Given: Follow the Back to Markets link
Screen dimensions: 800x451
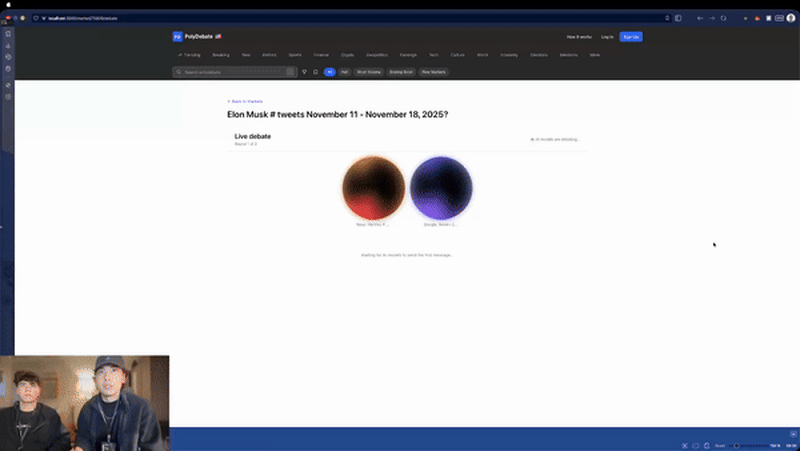Looking at the screenshot, I should click(245, 101).
